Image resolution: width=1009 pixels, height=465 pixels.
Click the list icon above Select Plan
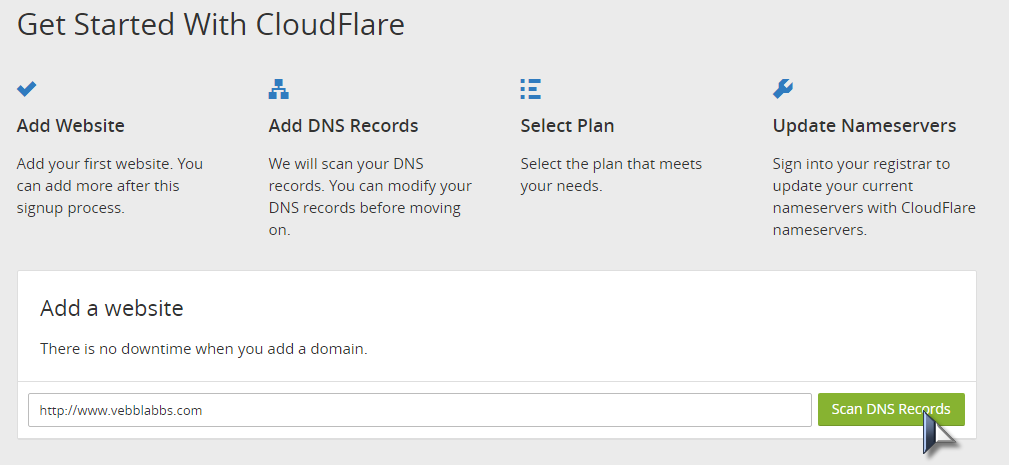pyautogui.click(x=531, y=89)
